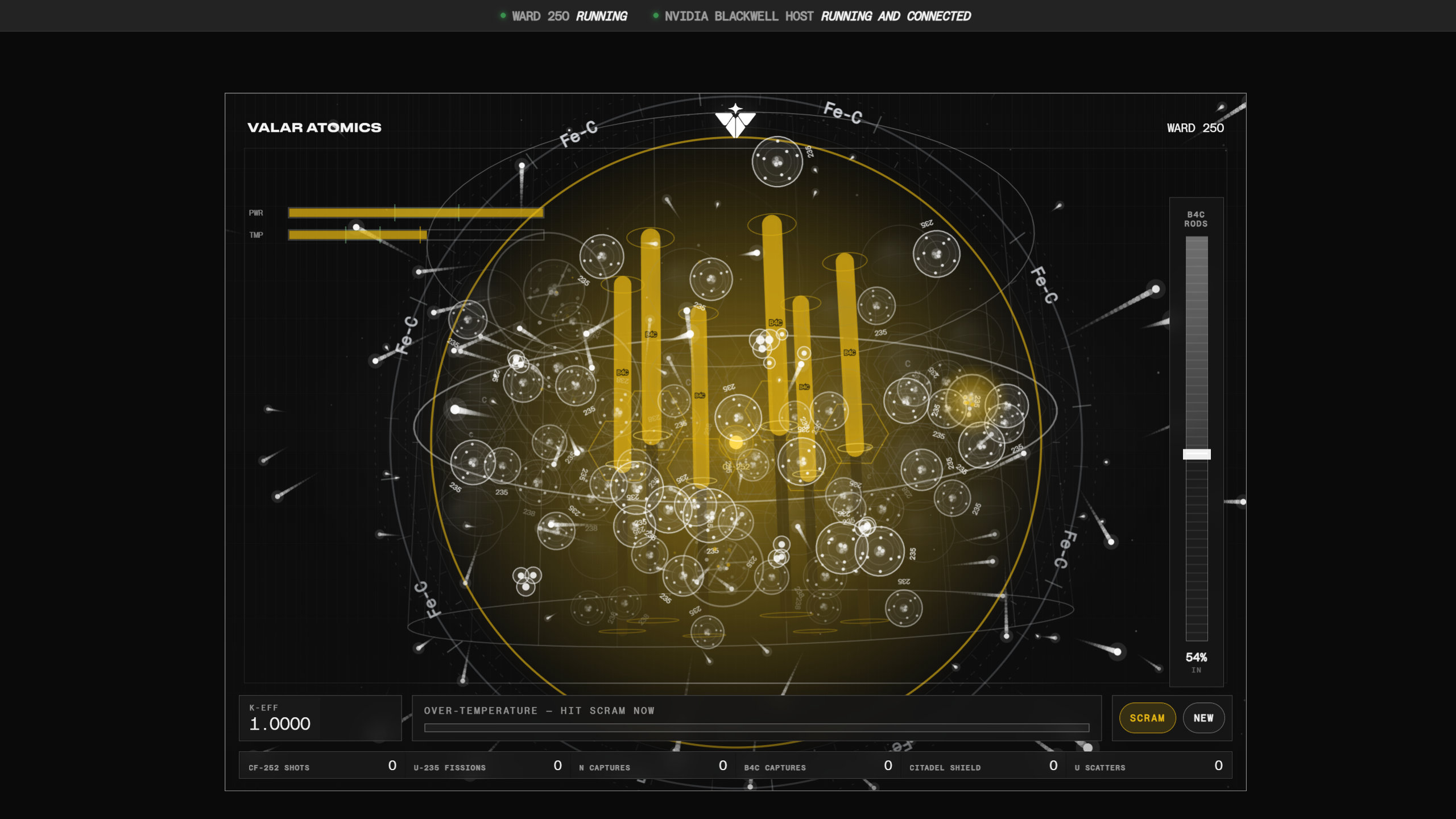Click the green dot beside WARD 250
The width and height of the screenshot is (1456, 819).
click(x=503, y=15)
